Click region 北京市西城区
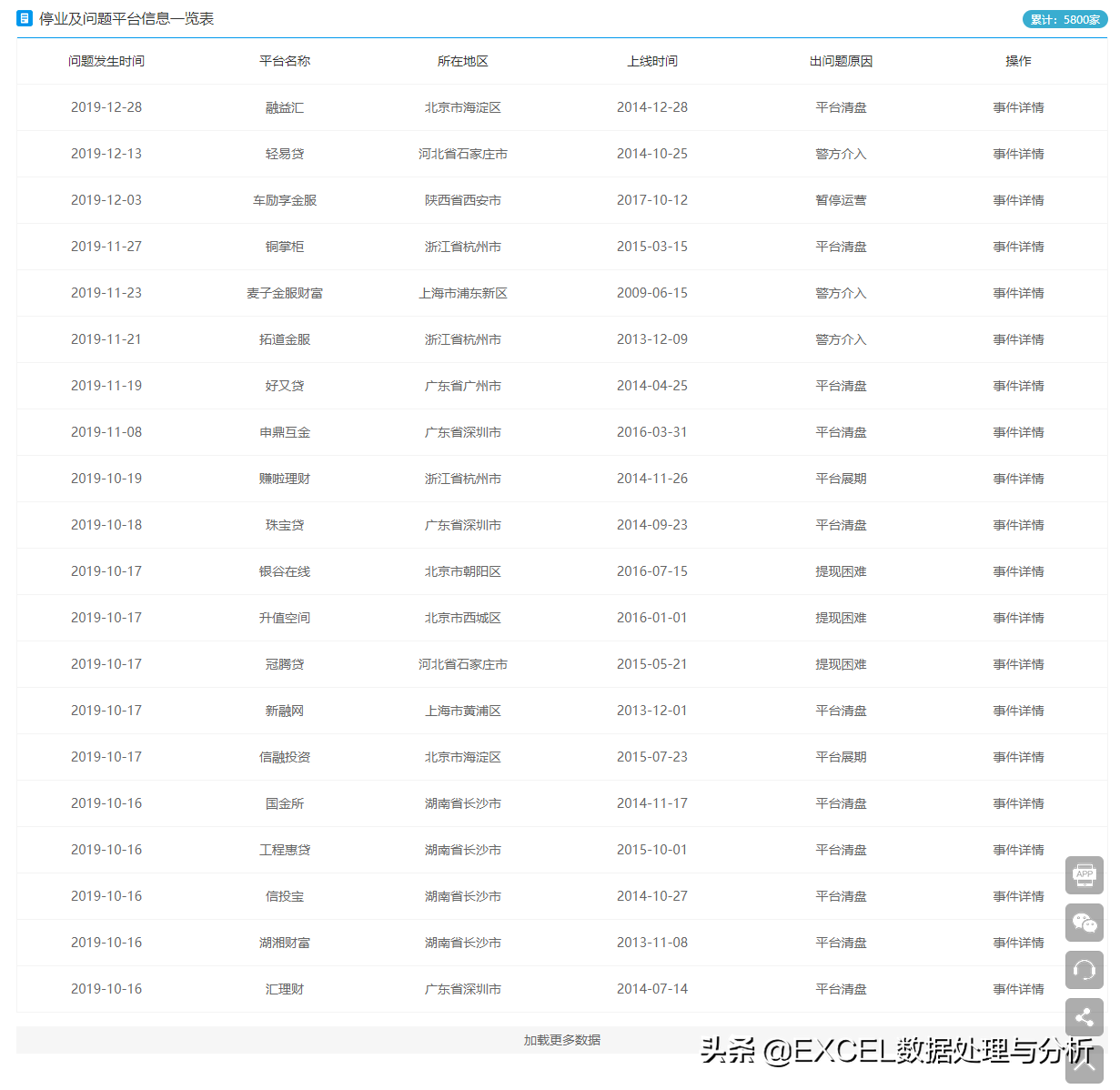1120x1090 pixels. (x=463, y=618)
